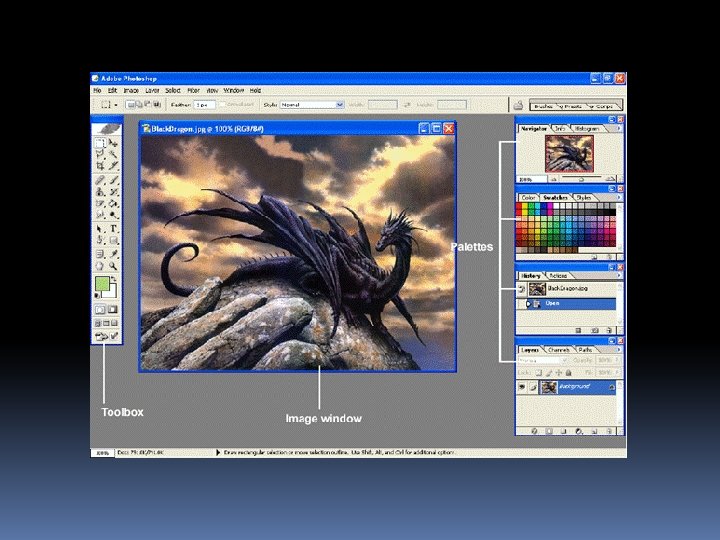Open the Edit menu
The width and height of the screenshot is (720, 540).
pos(112,90)
